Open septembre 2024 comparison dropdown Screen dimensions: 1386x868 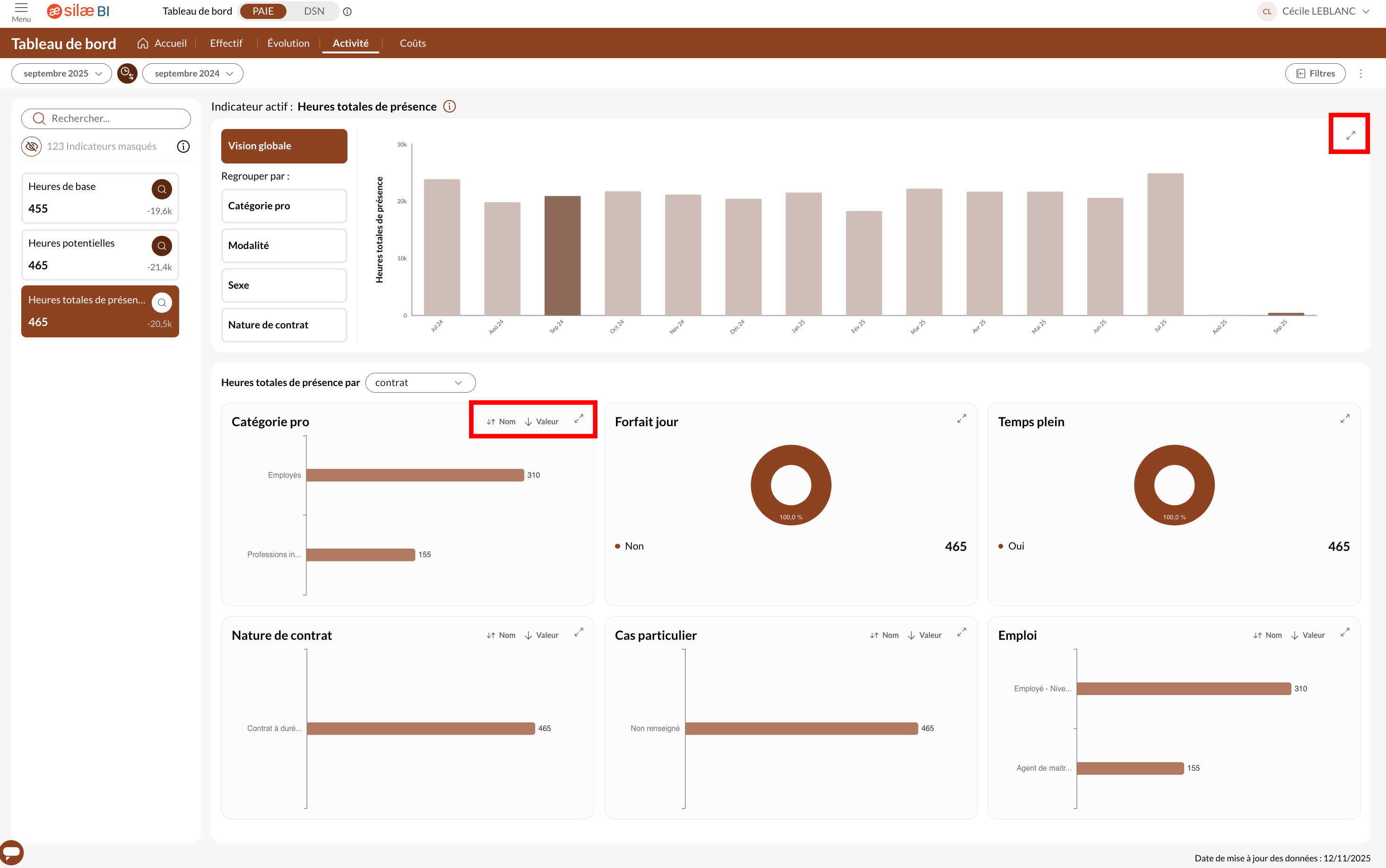pyautogui.click(x=193, y=74)
